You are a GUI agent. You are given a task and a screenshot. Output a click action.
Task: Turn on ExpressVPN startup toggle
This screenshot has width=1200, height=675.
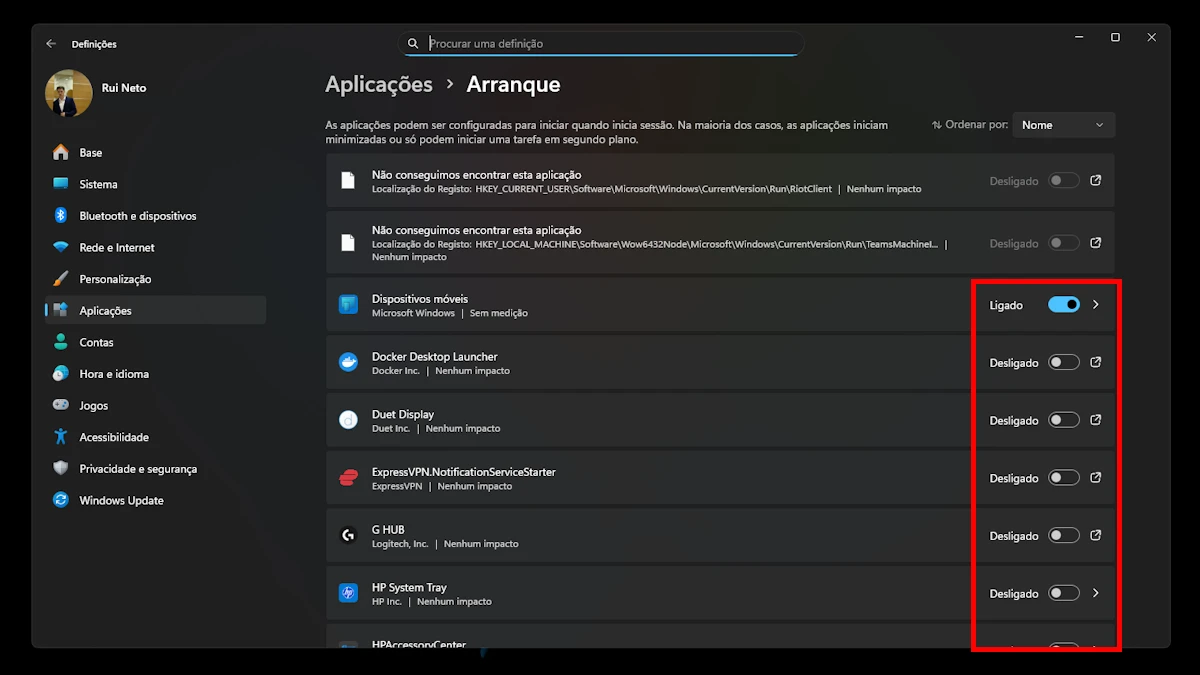click(1063, 478)
